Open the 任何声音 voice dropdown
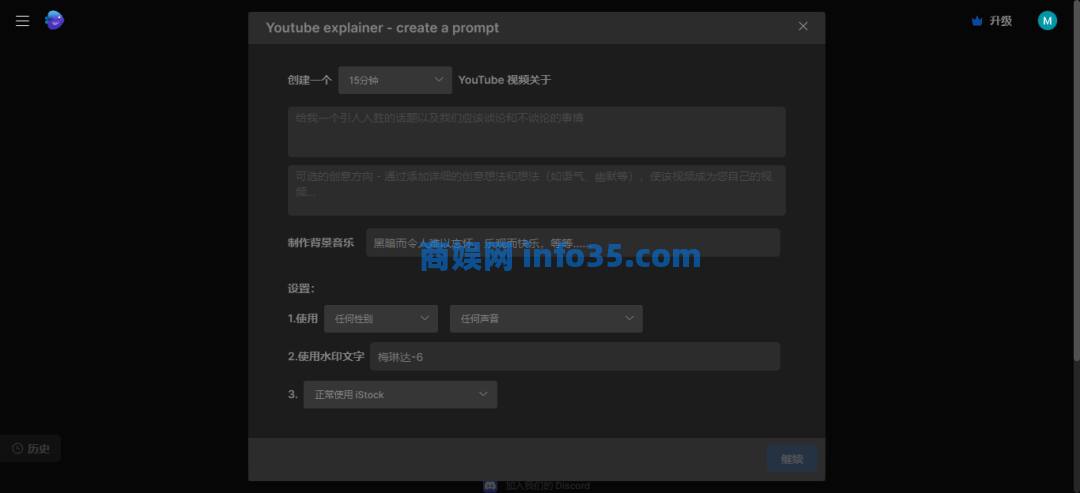The image size is (1080, 493). 546,319
